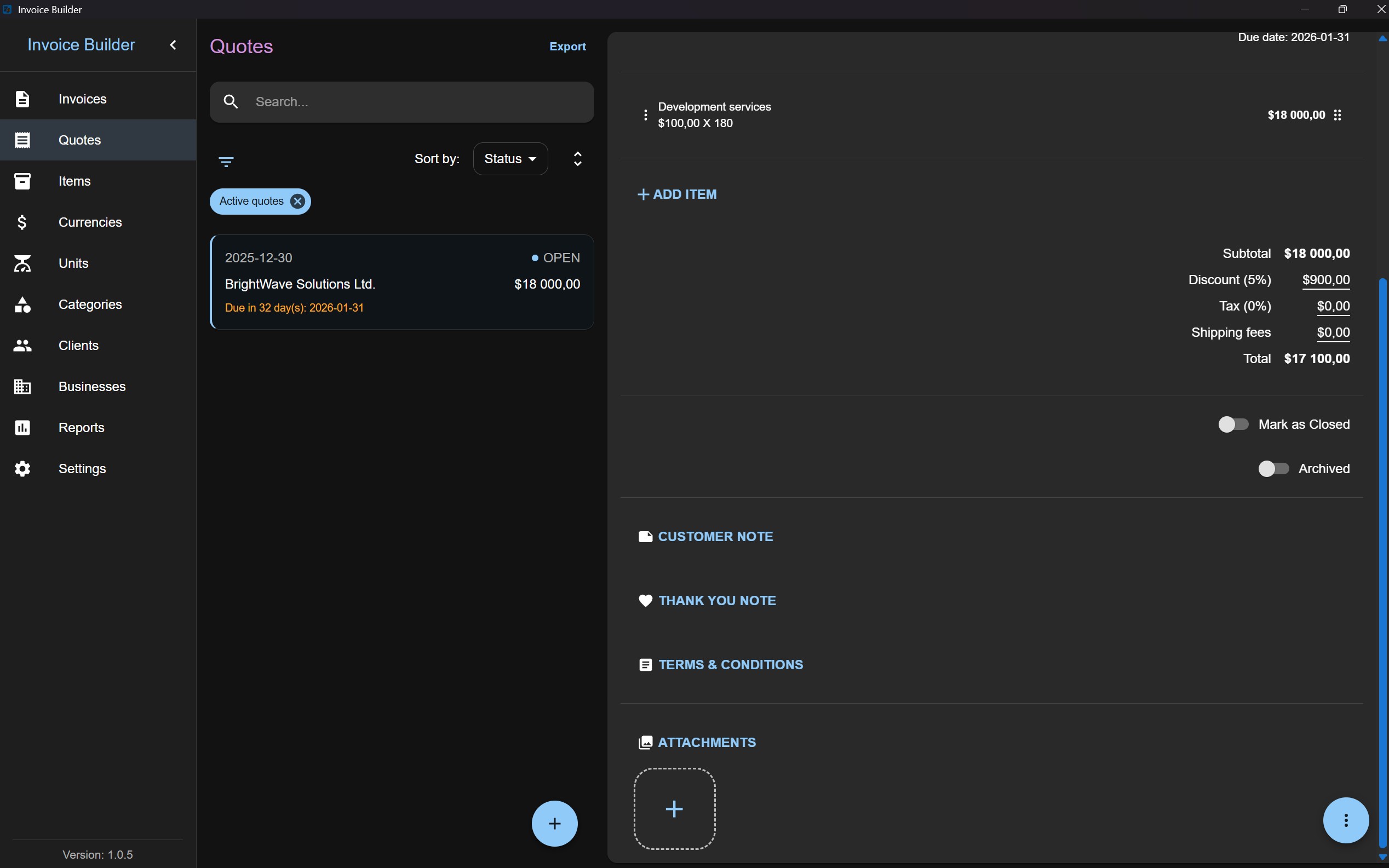
Task: Expand Terms & Conditions section
Action: pos(721,664)
